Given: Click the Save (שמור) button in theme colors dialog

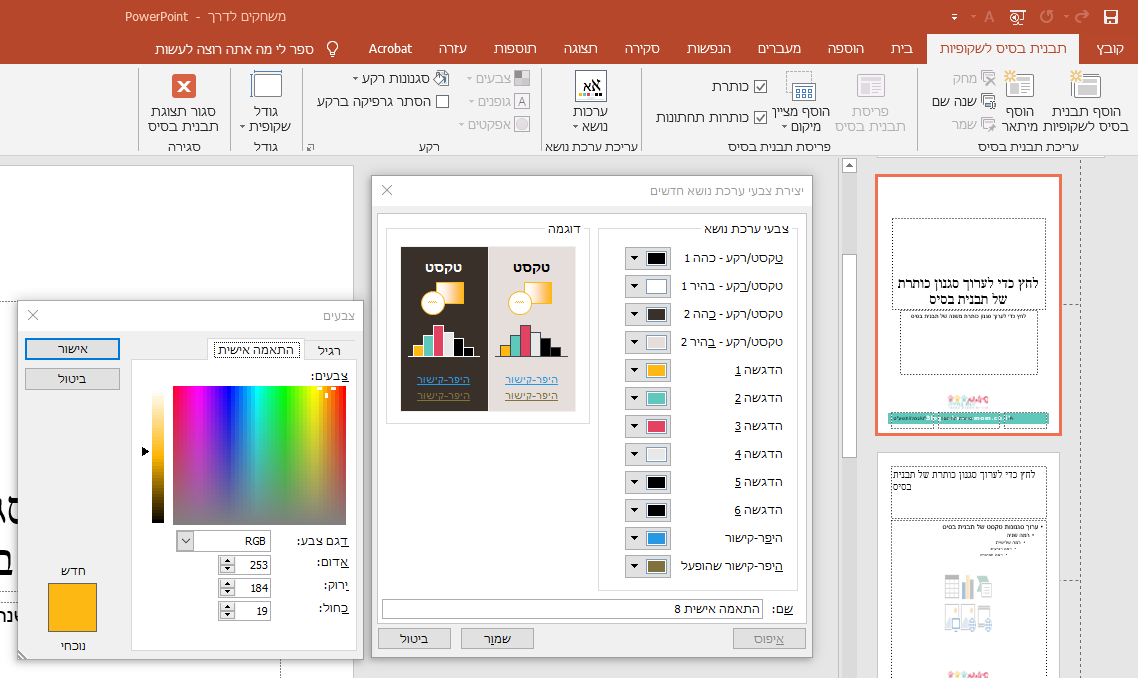Looking at the screenshot, I should [497, 638].
